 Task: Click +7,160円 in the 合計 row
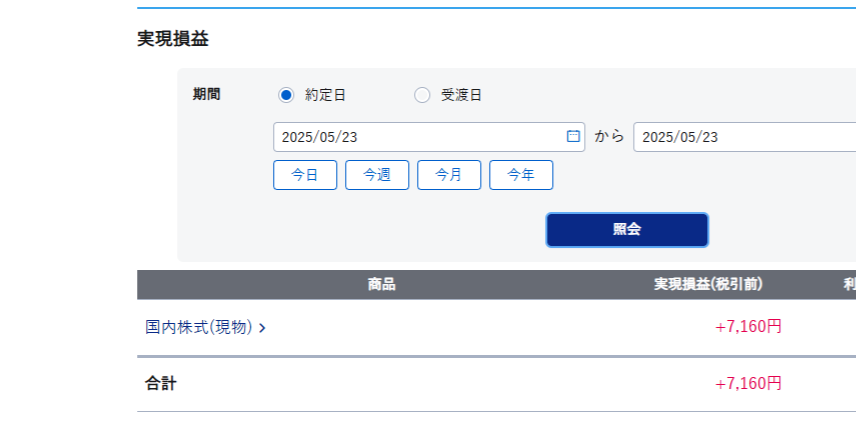point(748,383)
